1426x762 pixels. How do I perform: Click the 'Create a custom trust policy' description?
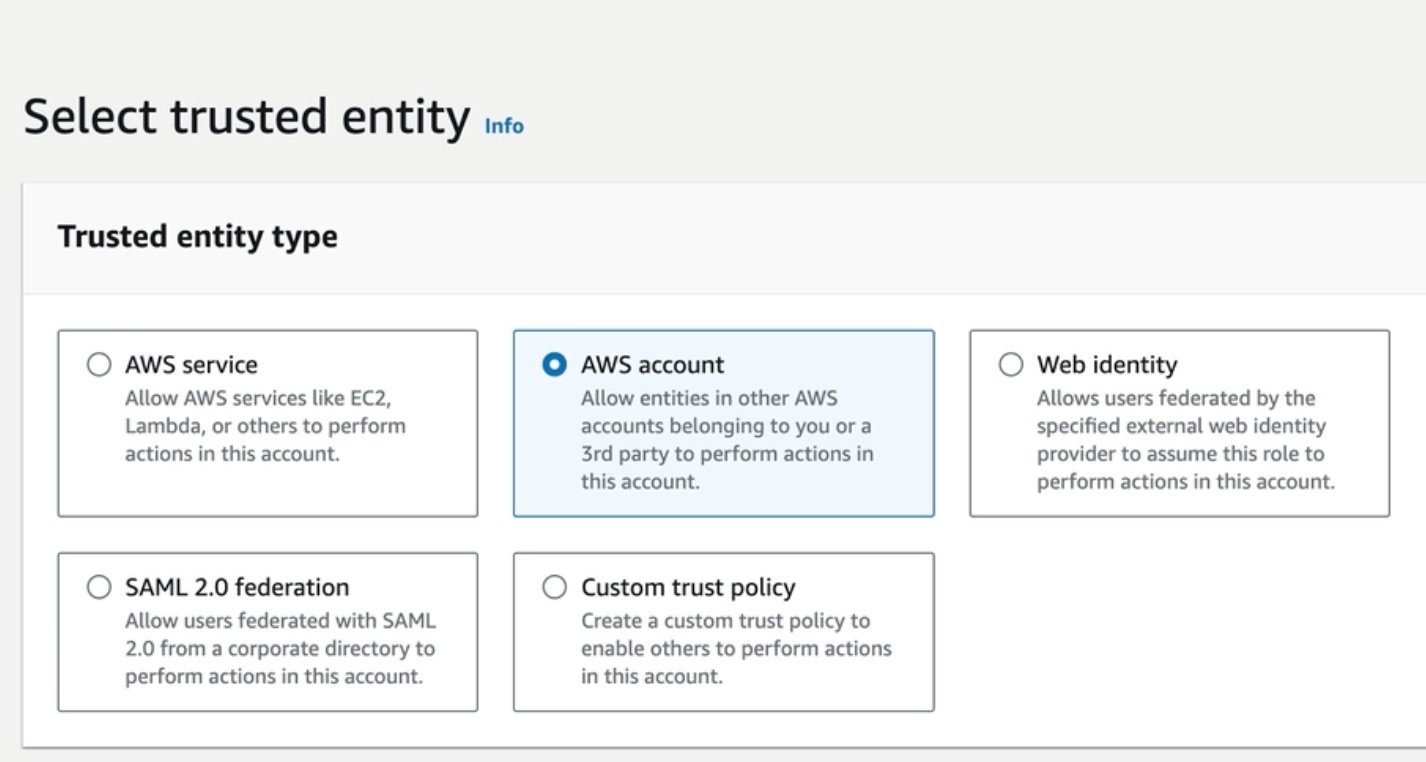(x=736, y=648)
